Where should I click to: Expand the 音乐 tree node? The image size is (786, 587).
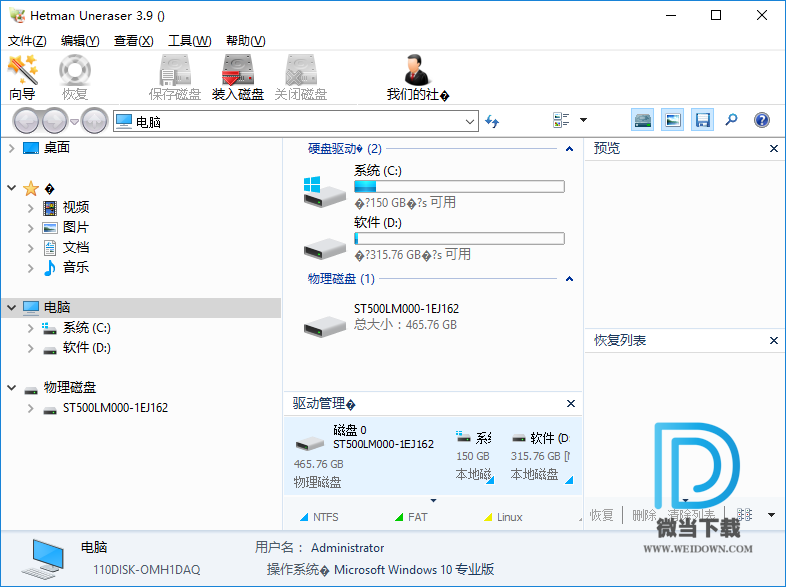point(31,268)
